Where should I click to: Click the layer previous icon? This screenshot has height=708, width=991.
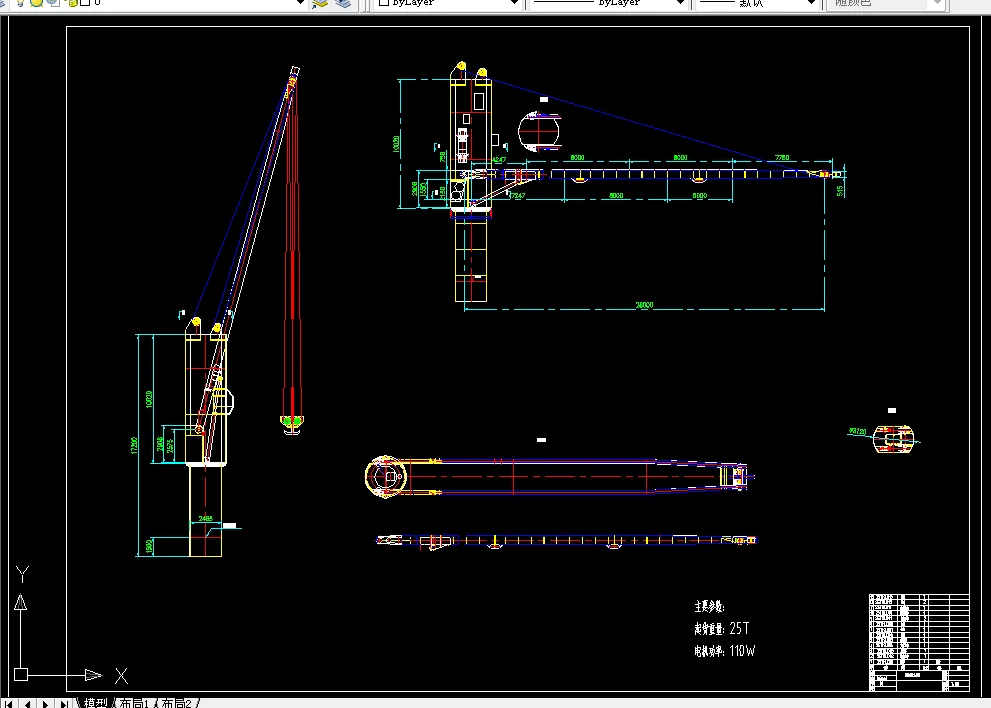click(343, 3)
